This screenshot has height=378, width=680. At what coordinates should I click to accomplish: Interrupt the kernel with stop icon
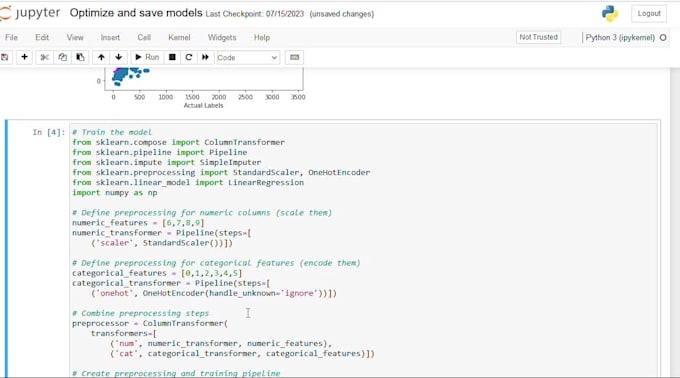(172, 57)
